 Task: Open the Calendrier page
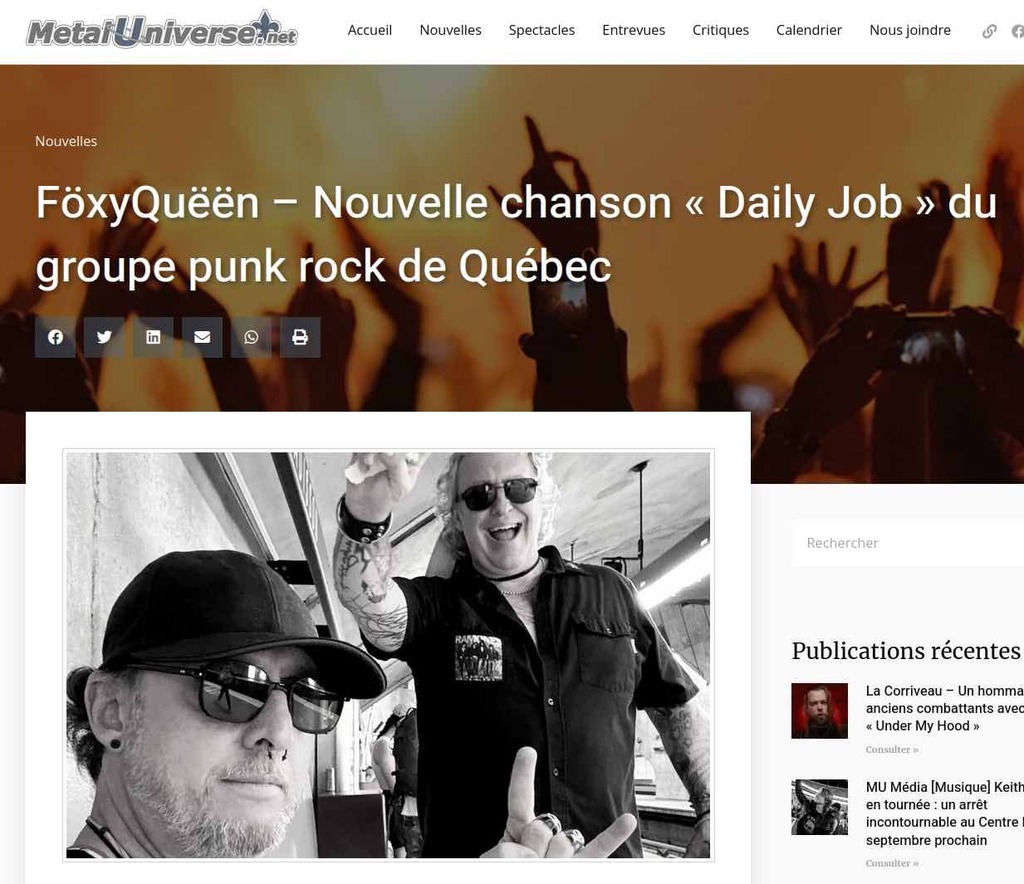[x=809, y=30]
